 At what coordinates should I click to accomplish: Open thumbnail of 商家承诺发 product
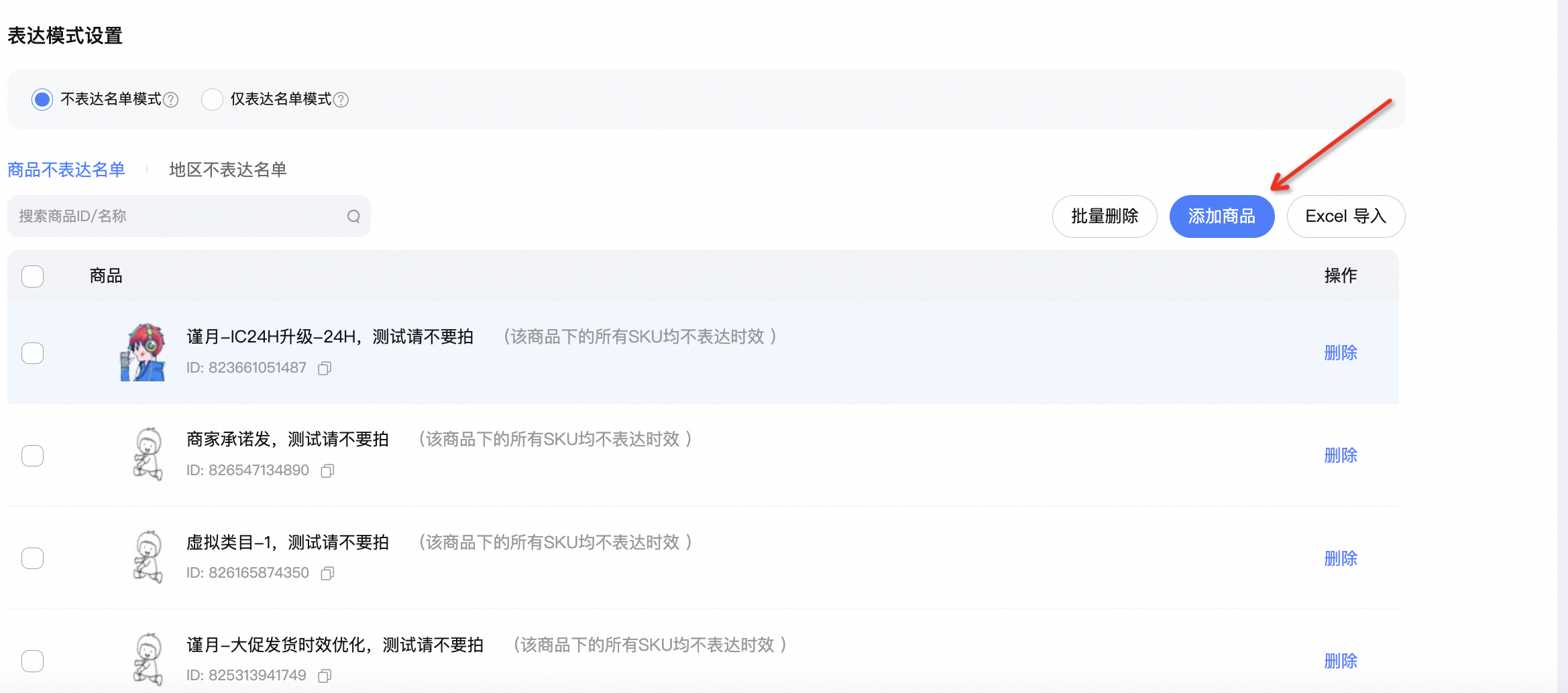pyautogui.click(x=148, y=454)
